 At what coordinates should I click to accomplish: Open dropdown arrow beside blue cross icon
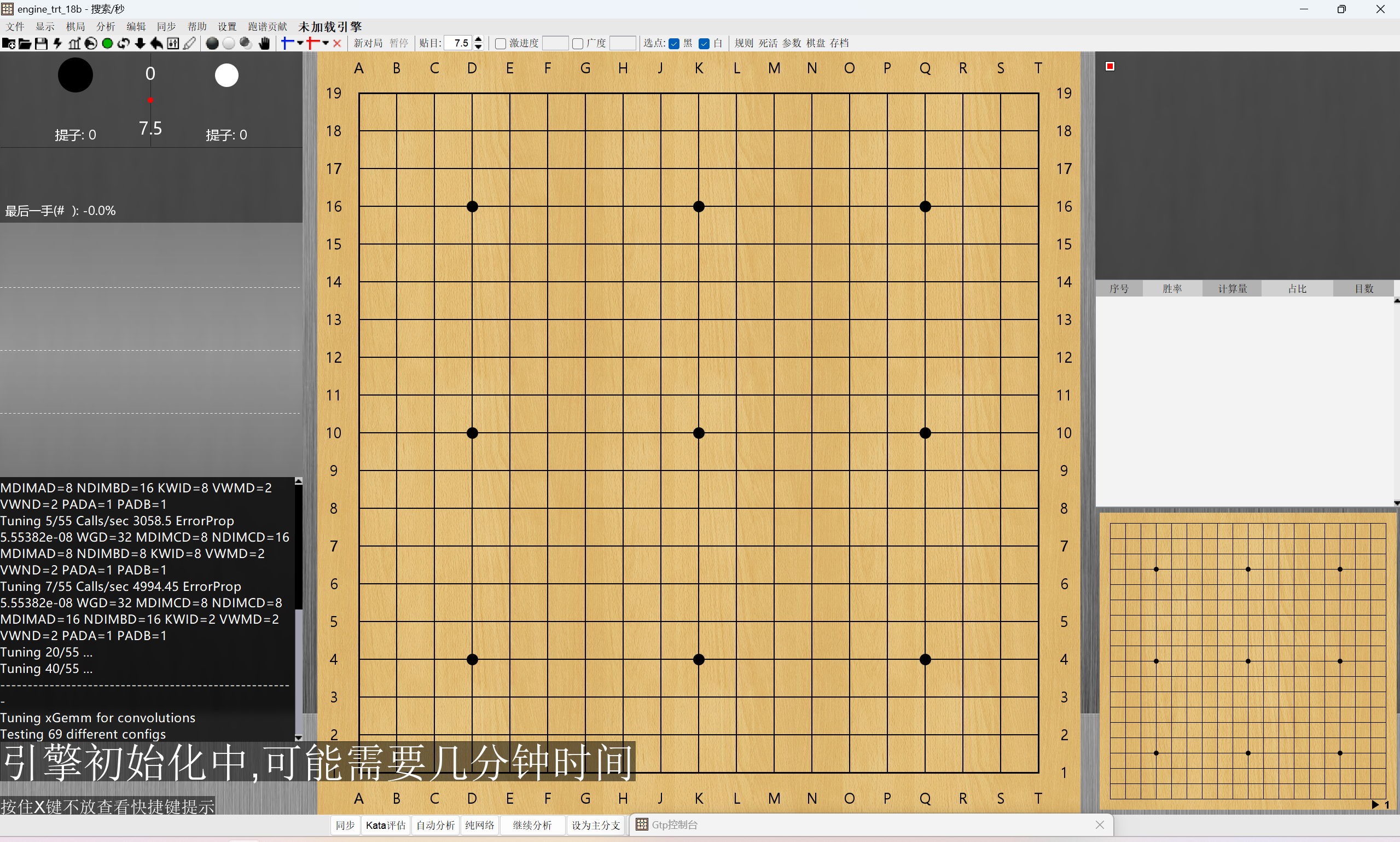point(300,43)
